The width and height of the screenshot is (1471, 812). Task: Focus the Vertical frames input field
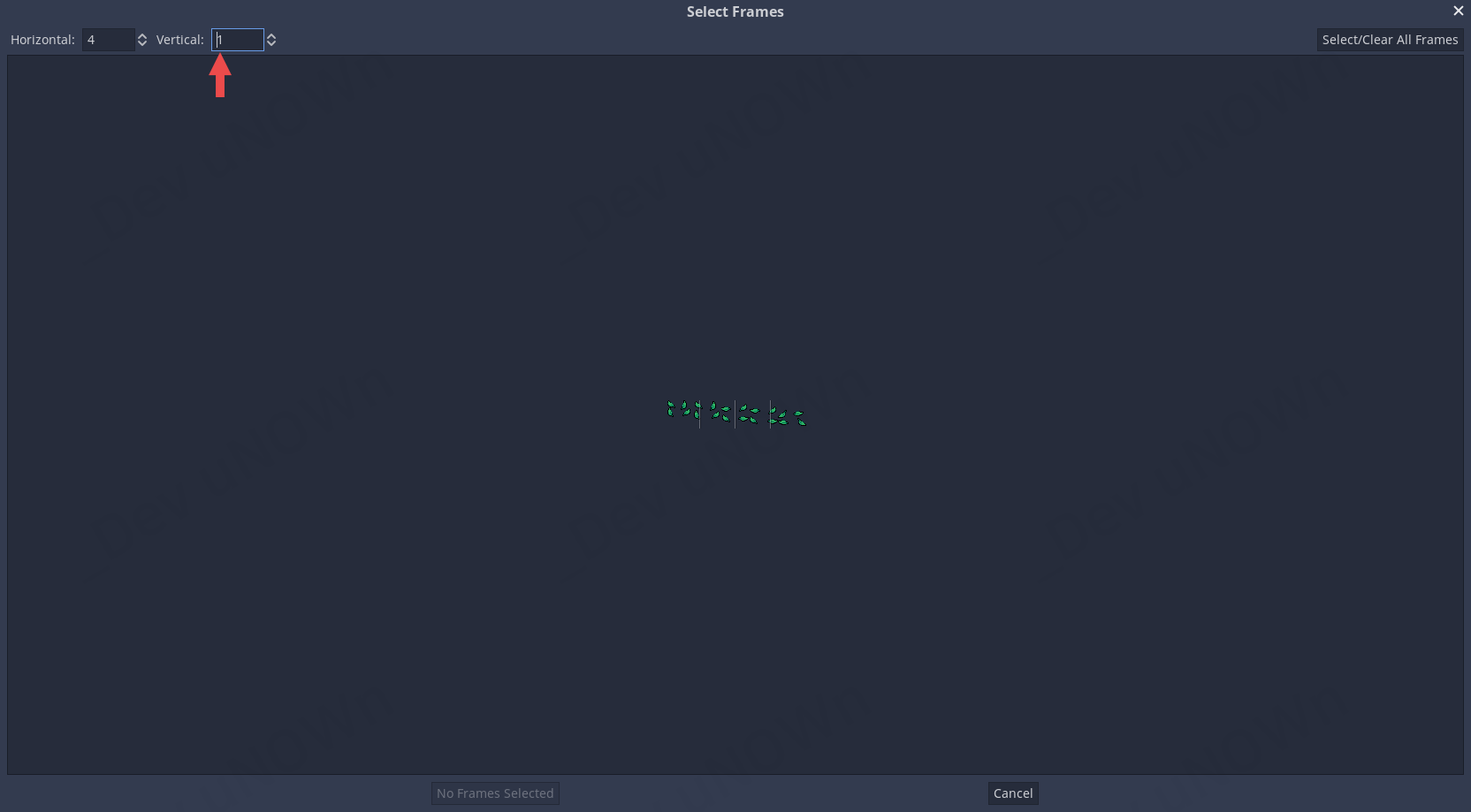click(238, 40)
